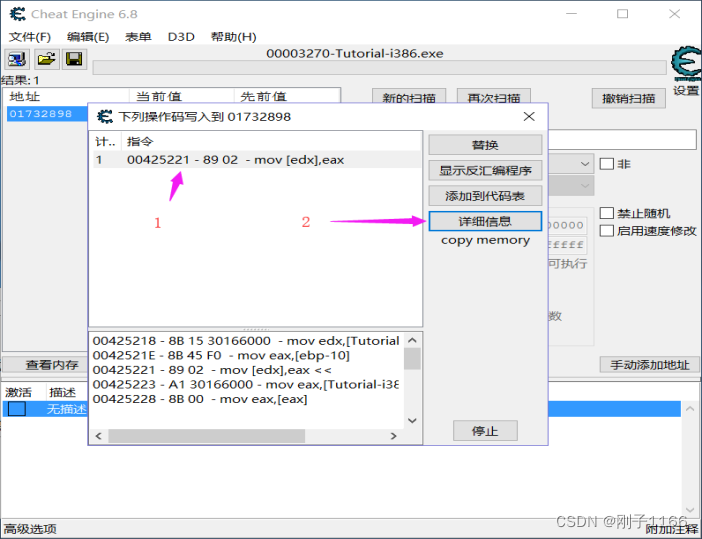Toggle the 禁止随机 checkbox
This screenshot has width=702, height=539.
click(606, 213)
